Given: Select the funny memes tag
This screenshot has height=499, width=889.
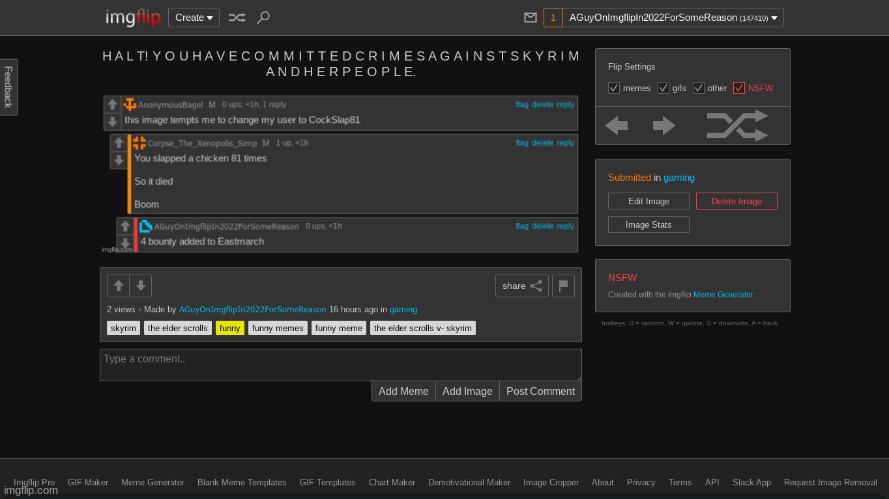Looking at the screenshot, I should 277,328.
